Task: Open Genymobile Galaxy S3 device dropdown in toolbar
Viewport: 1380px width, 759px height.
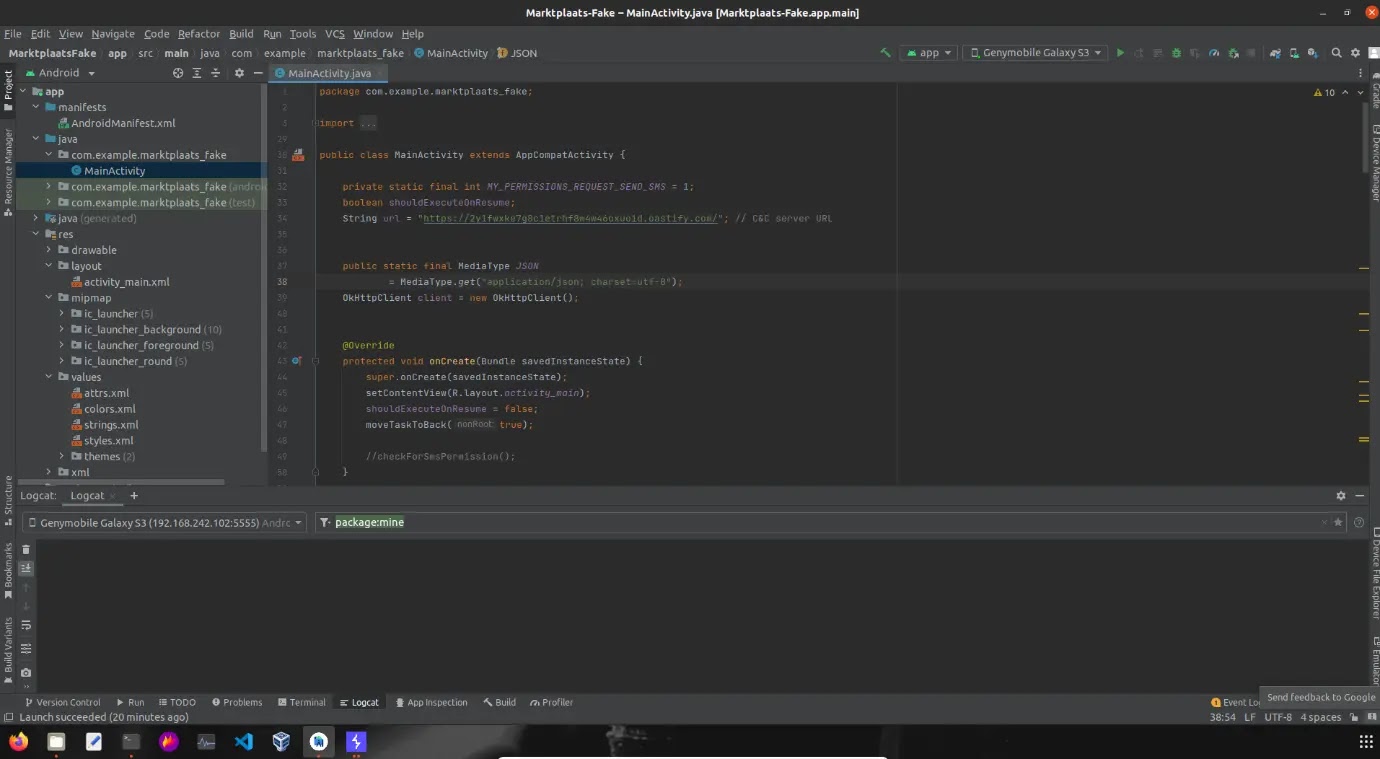Action: (x=1035, y=53)
